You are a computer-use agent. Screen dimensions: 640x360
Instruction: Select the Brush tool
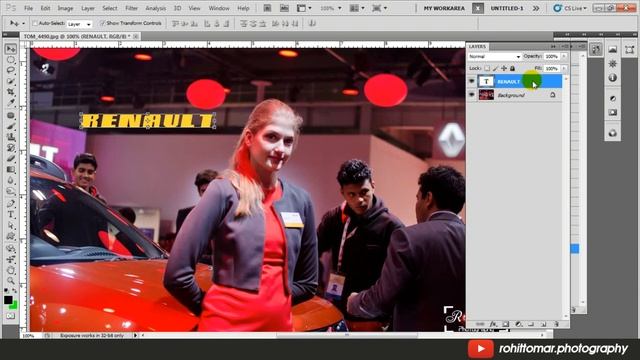coord(11,126)
